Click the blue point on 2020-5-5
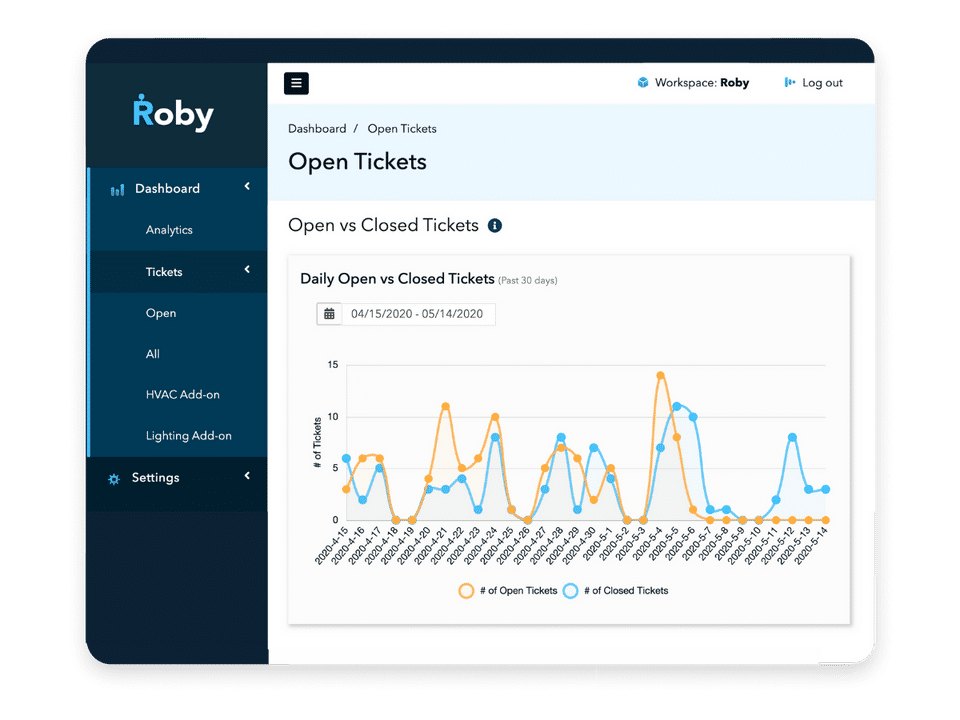 pyautogui.click(x=677, y=407)
